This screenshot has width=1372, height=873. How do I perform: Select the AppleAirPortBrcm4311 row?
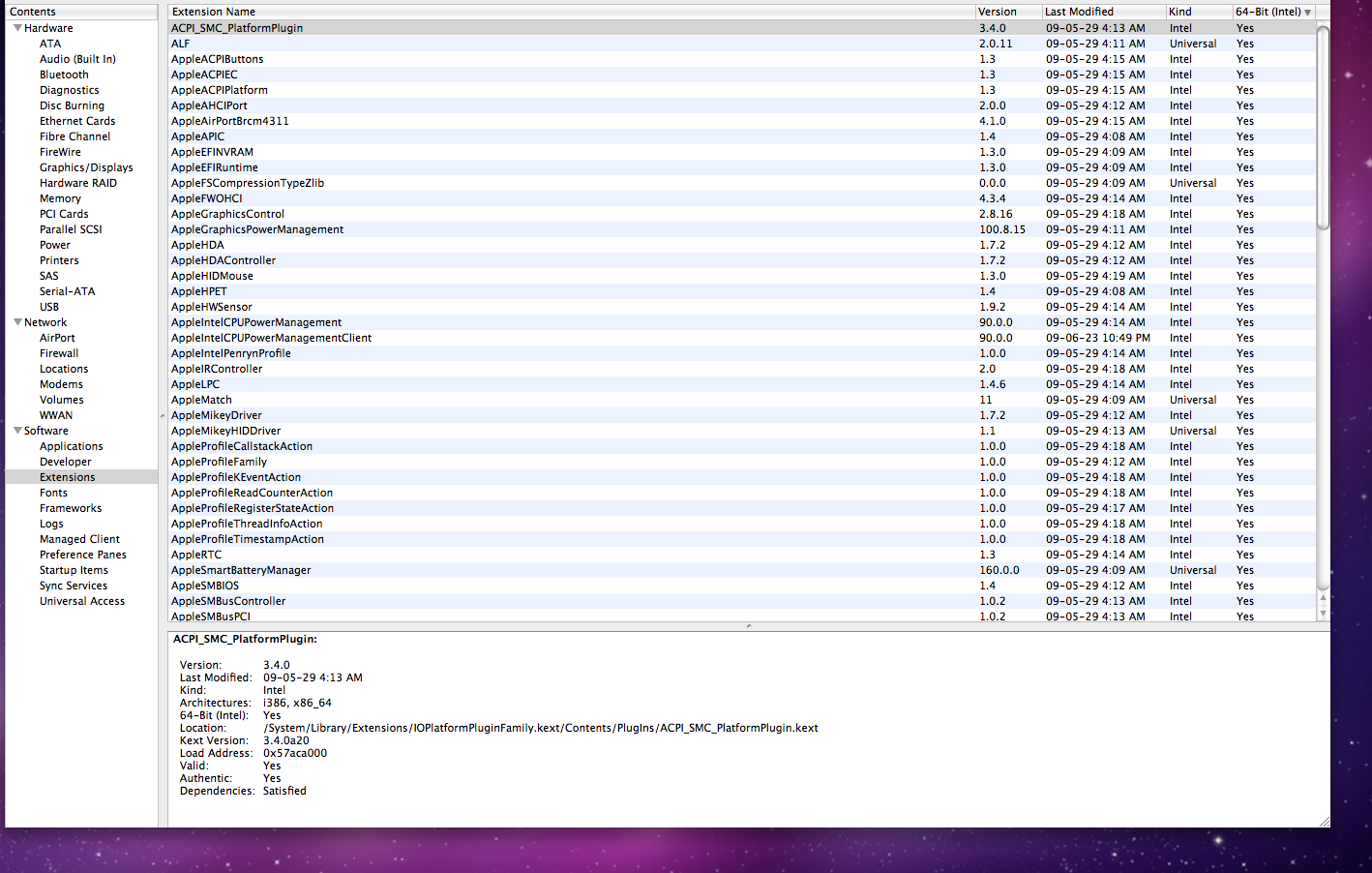pyautogui.click(x=742, y=121)
